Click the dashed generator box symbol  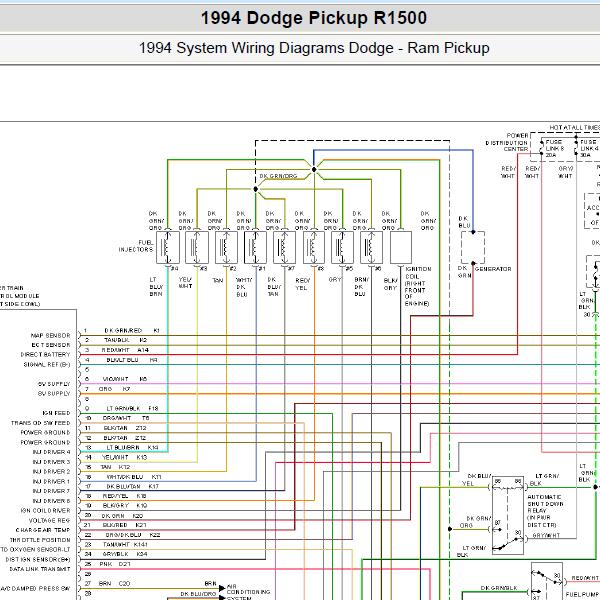(x=473, y=247)
